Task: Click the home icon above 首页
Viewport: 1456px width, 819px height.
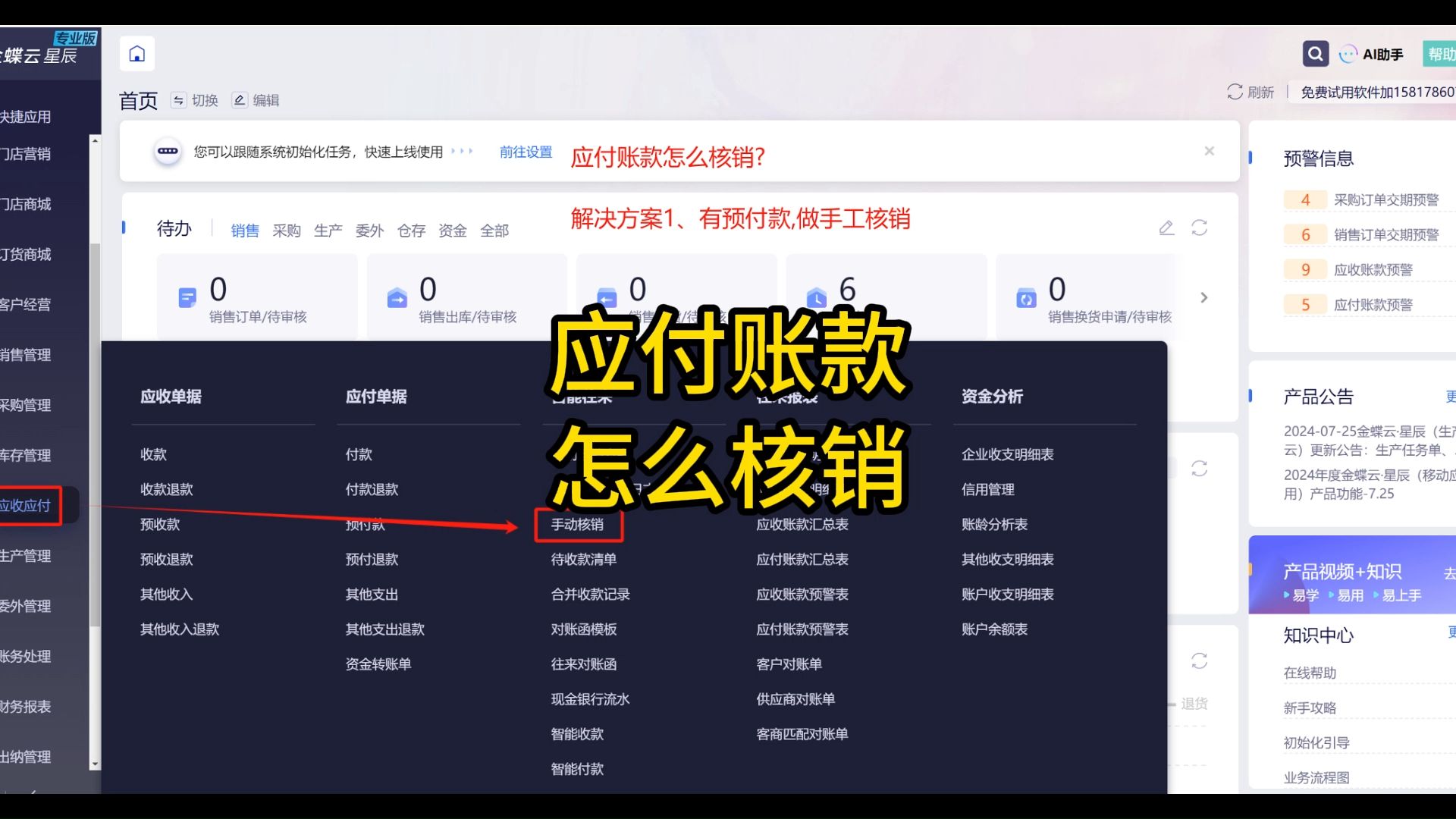Action: click(x=136, y=53)
